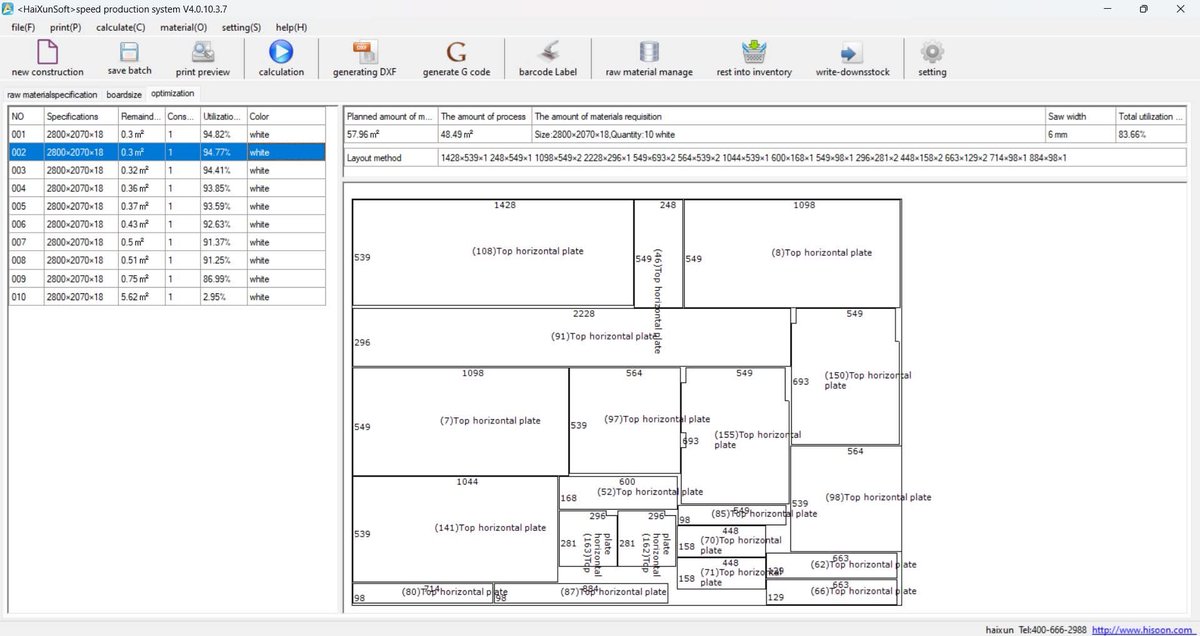The image size is (1200, 636).
Task: Click the Color column header
Action: coord(286,116)
